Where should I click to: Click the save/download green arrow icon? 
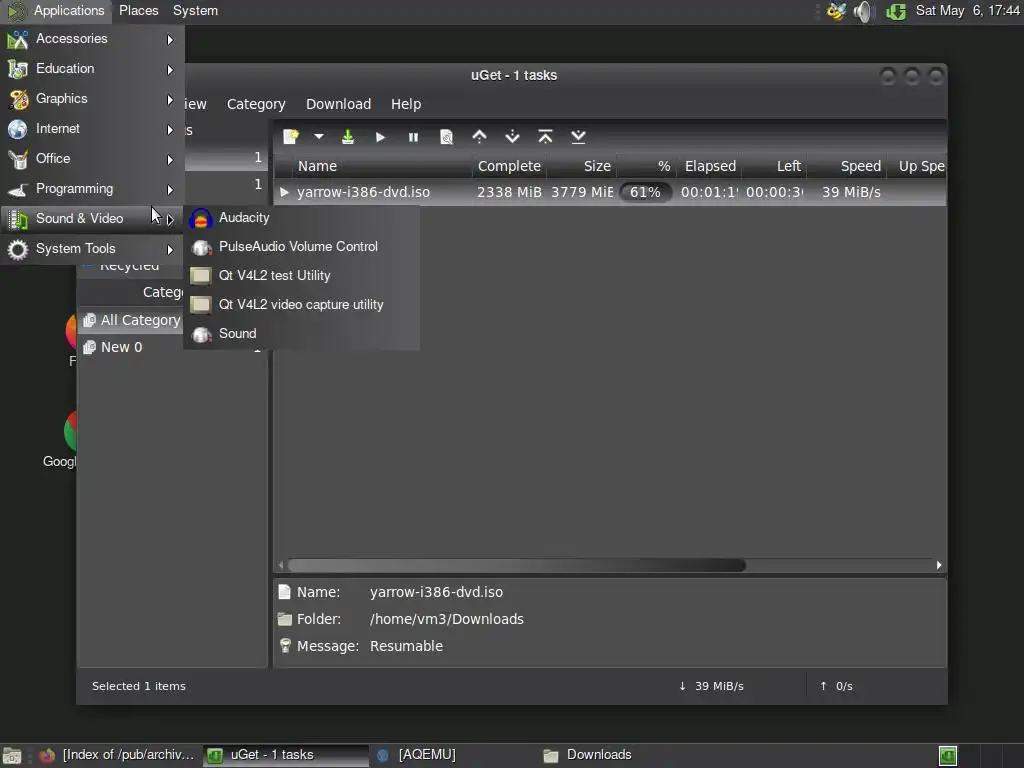[x=348, y=136]
